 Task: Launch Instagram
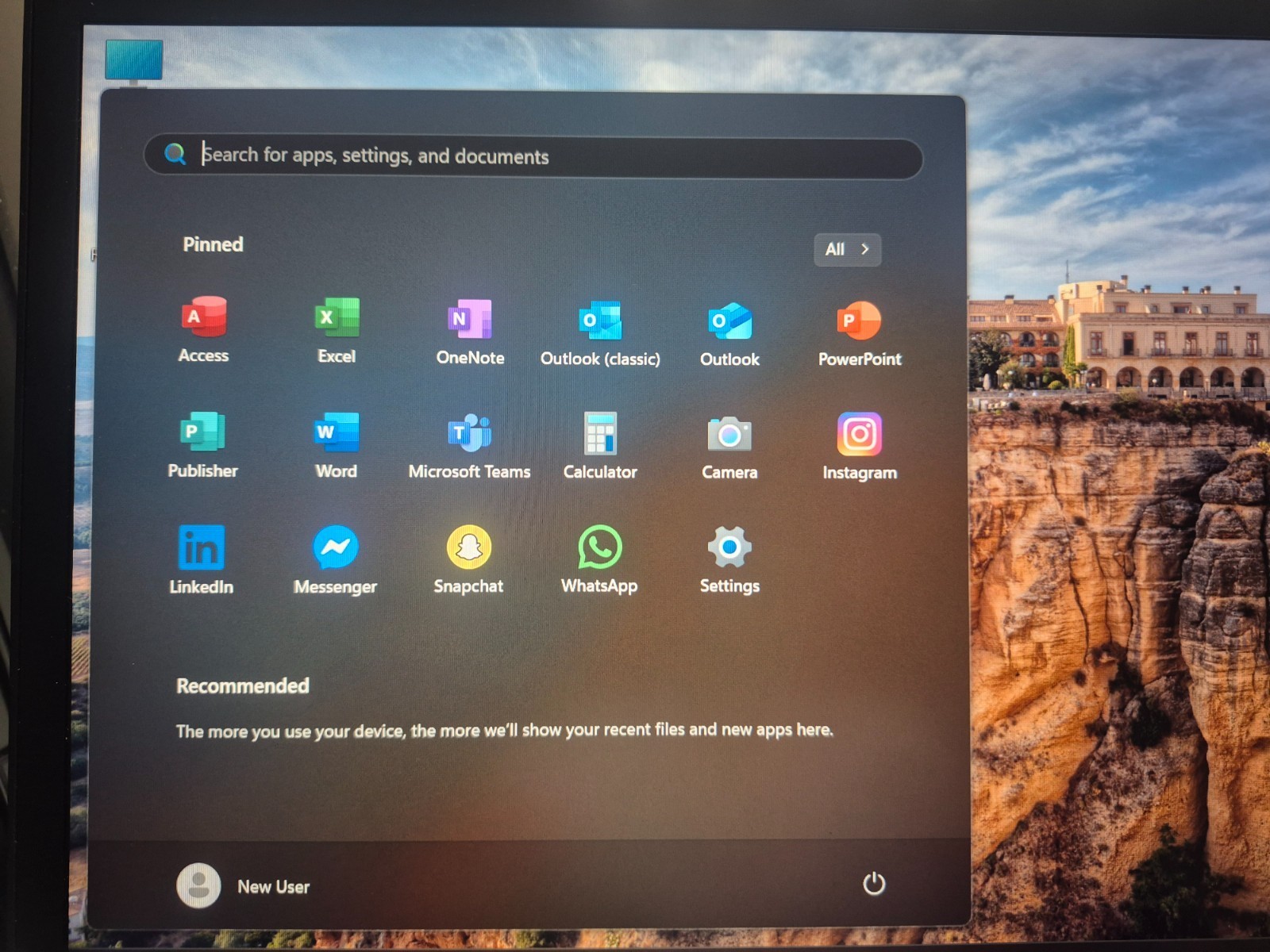[x=860, y=447]
